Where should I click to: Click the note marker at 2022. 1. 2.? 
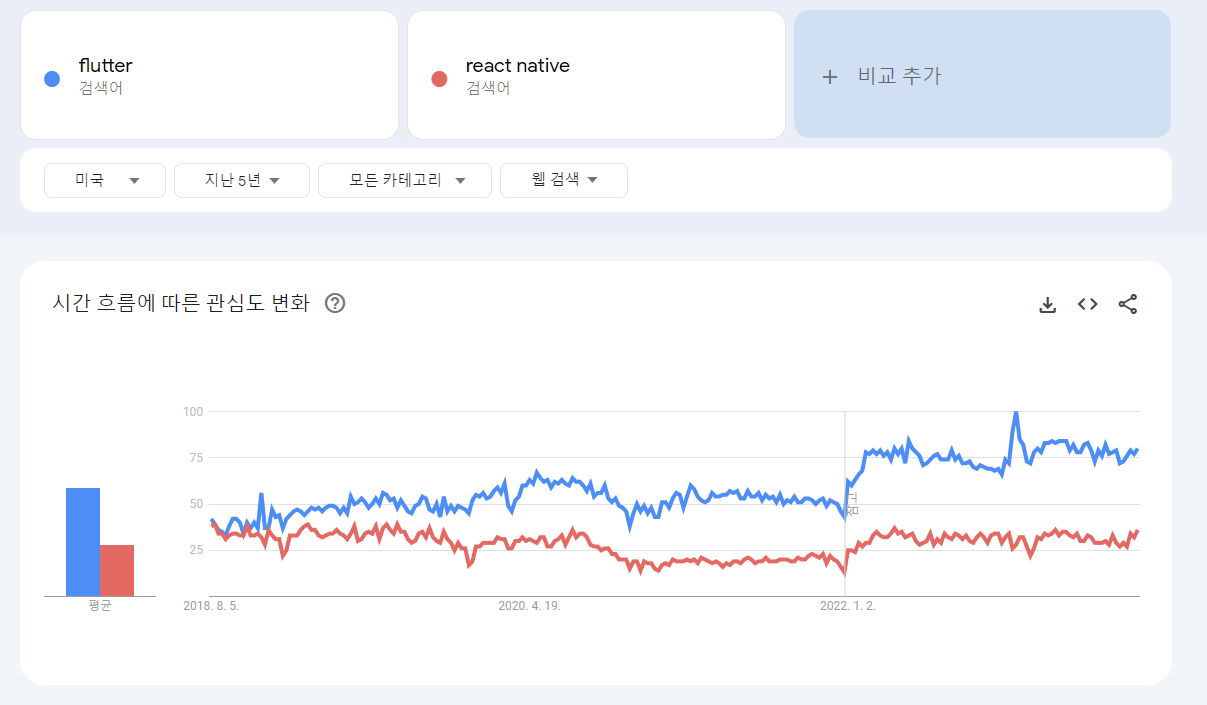[852, 503]
